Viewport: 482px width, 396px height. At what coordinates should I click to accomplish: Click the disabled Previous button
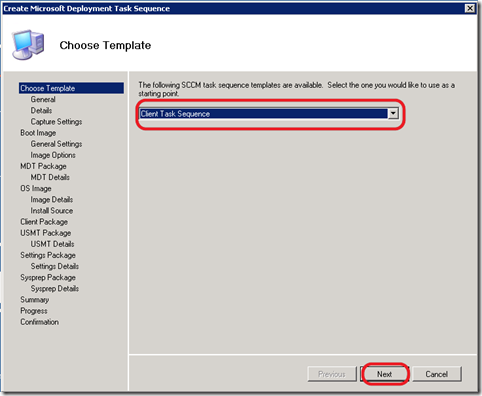pos(332,374)
